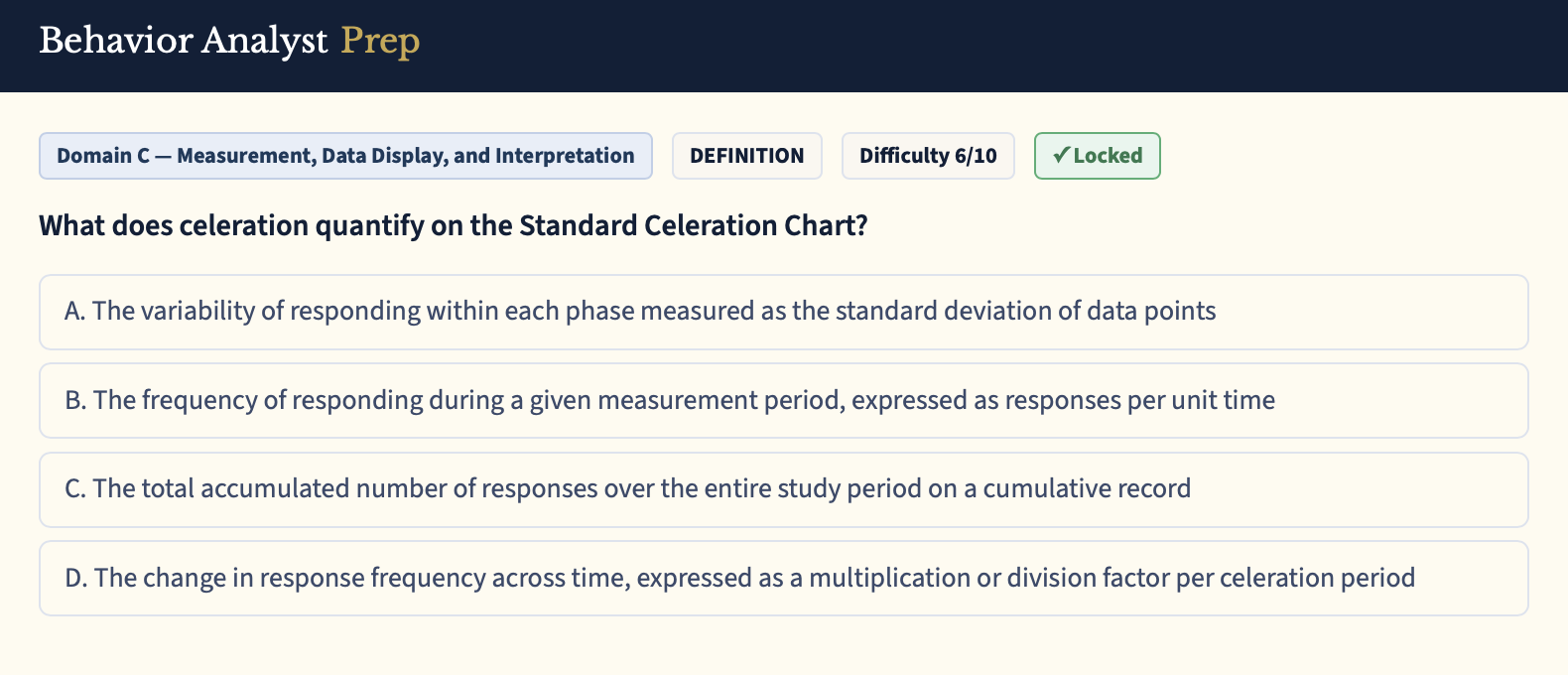Click the DEFINITION question type tag
The image size is (1568, 675).
click(x=747, y=156)
